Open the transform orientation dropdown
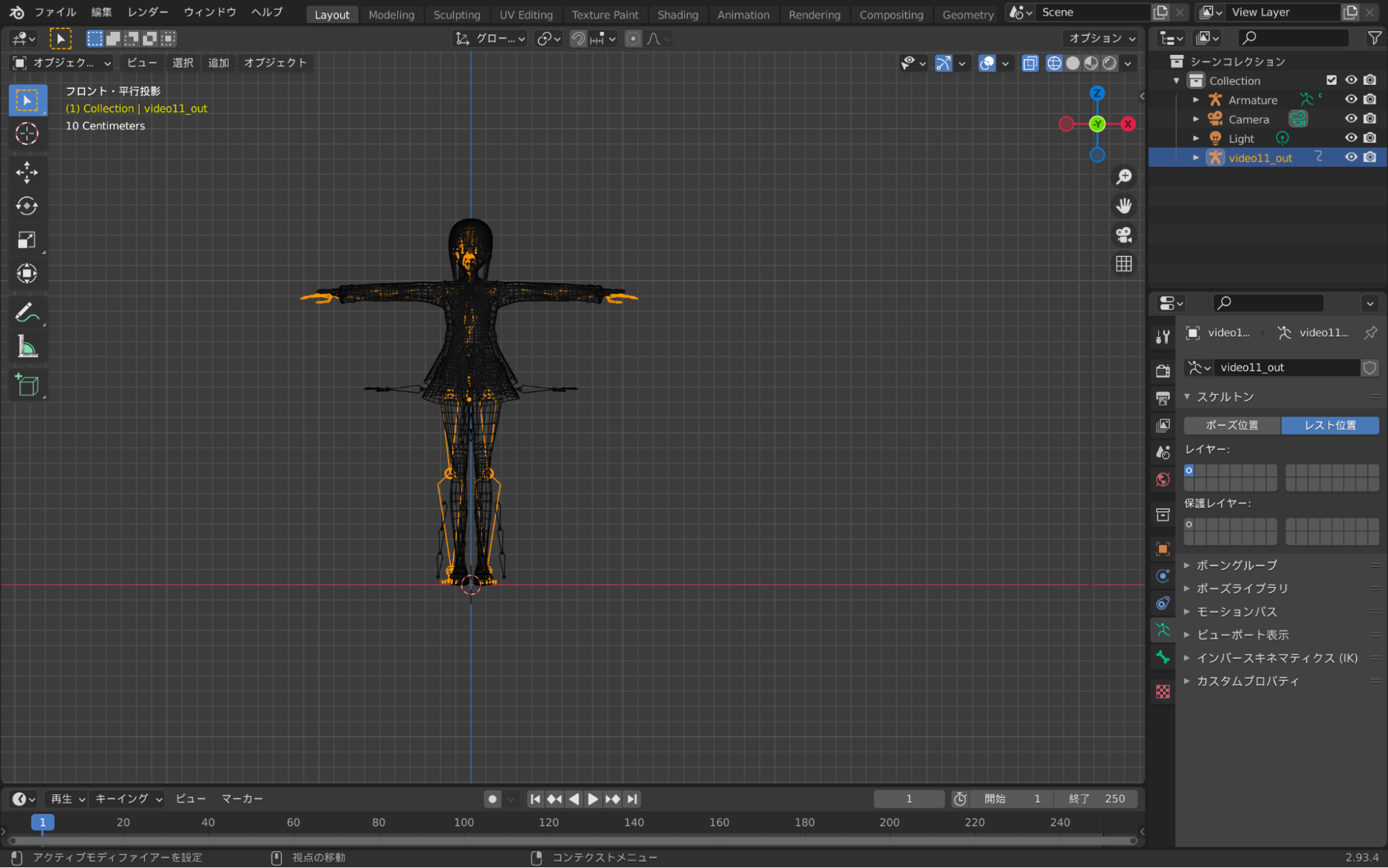The height and width of the screenshot is (868, 1388). [491, 39]
